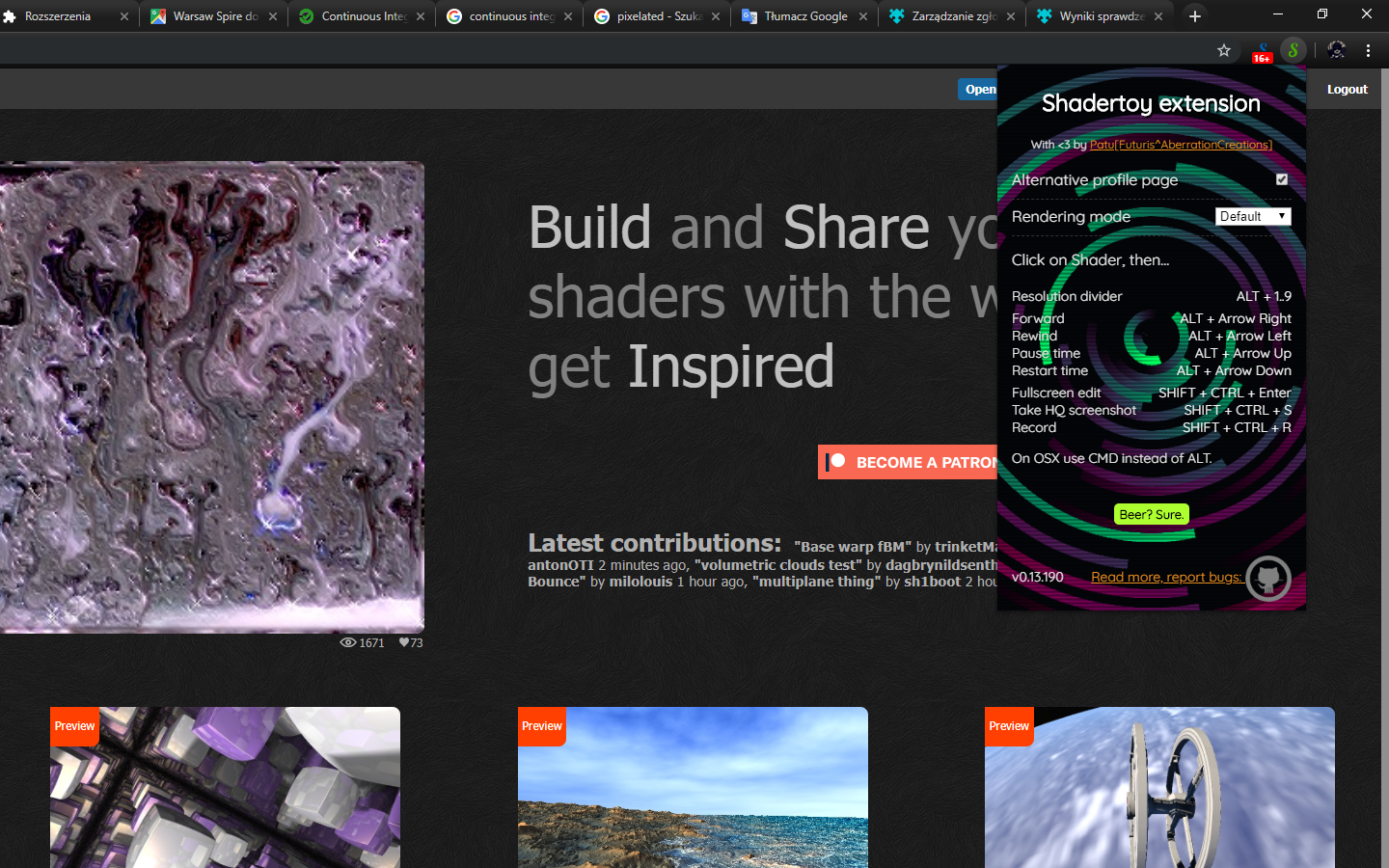Bookmark this page with the star icon

click(1224, 50)
